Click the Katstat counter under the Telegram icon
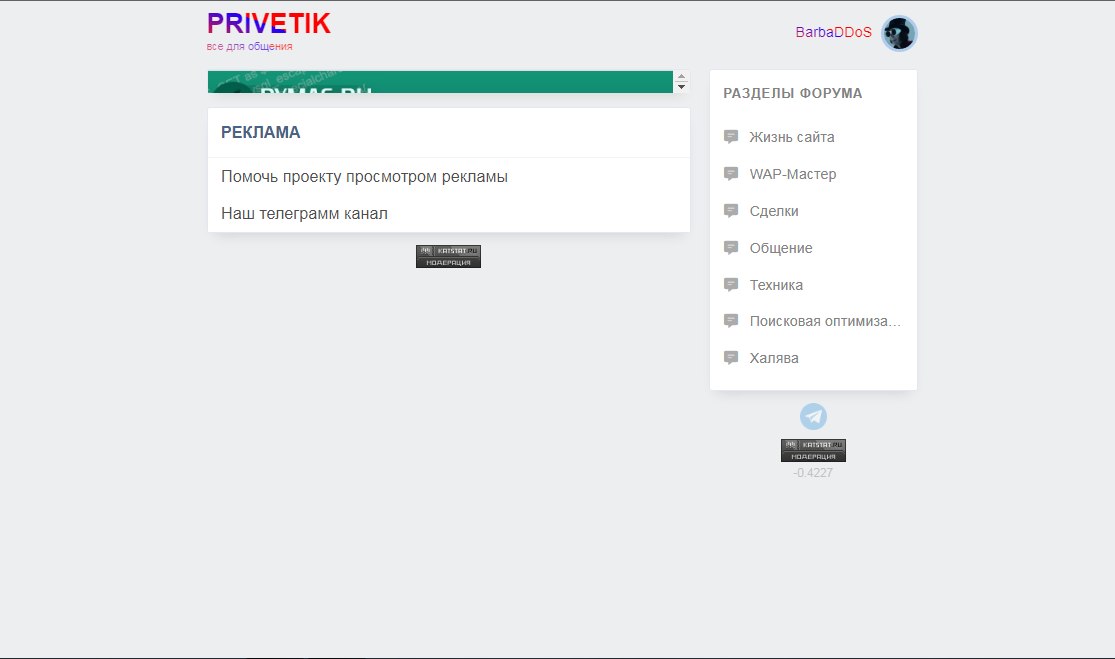This screenshot has height=659, width=1115. click(813, 450)
